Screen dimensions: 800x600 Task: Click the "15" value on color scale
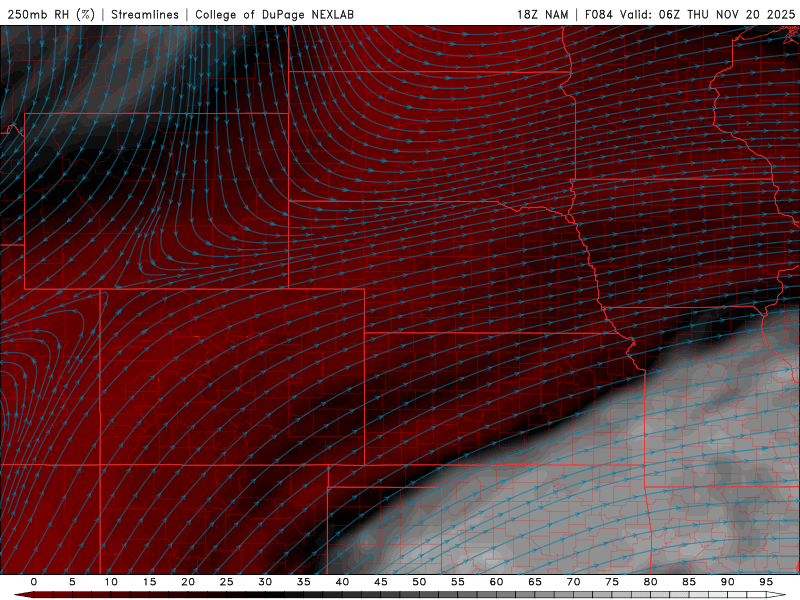149,582
